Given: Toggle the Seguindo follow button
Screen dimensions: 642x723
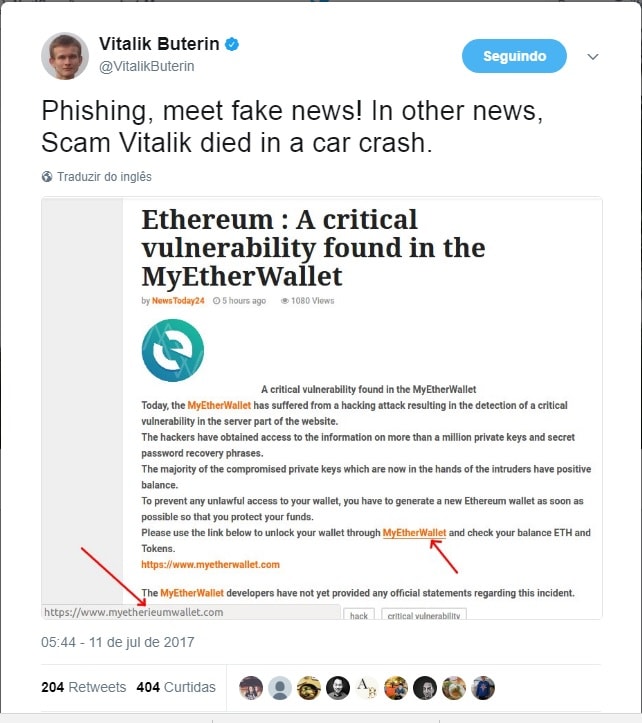Looking at the screenshot, I should click(514, 56).
